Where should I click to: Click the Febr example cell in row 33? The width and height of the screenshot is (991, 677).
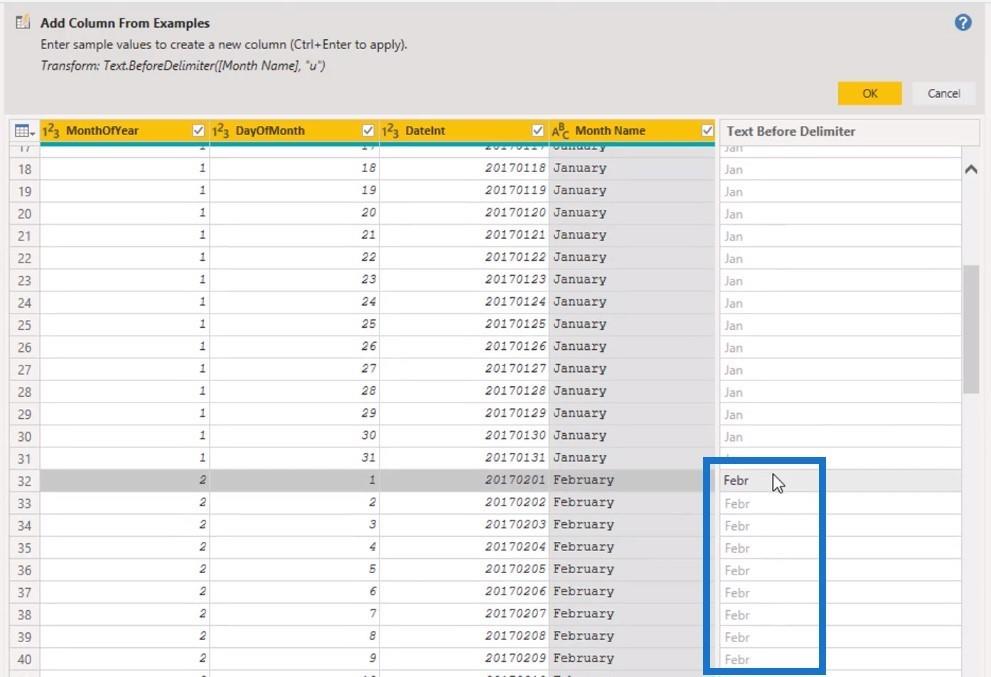840,504
